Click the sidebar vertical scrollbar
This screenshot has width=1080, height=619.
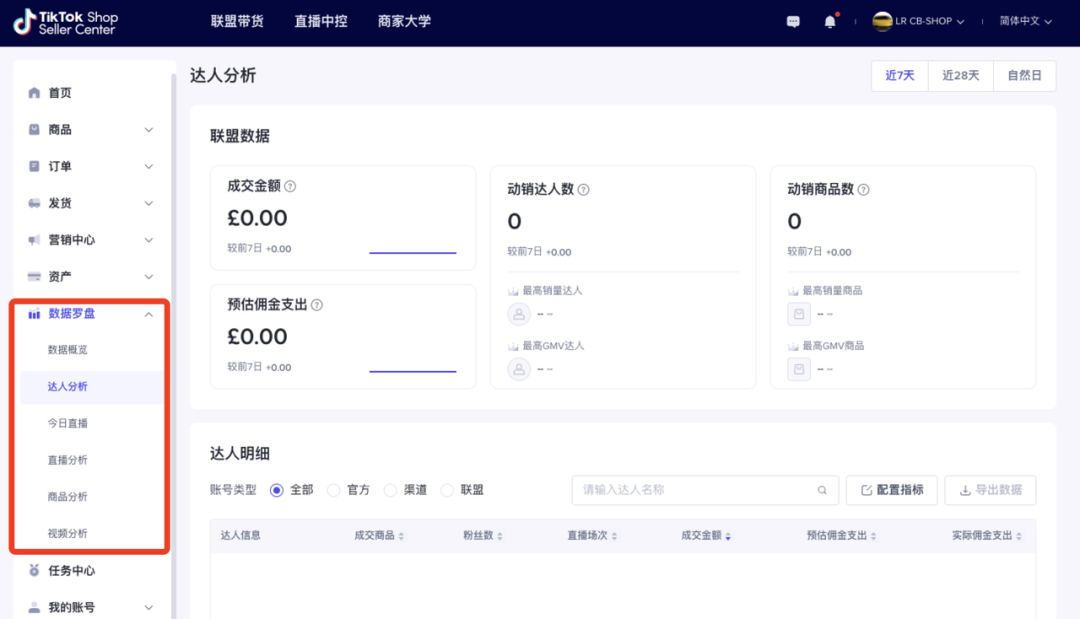(174, 344)
